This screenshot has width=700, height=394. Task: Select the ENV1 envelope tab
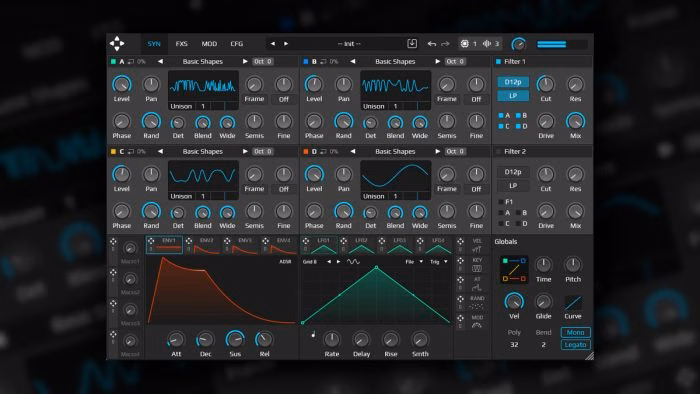click(164, 245)
